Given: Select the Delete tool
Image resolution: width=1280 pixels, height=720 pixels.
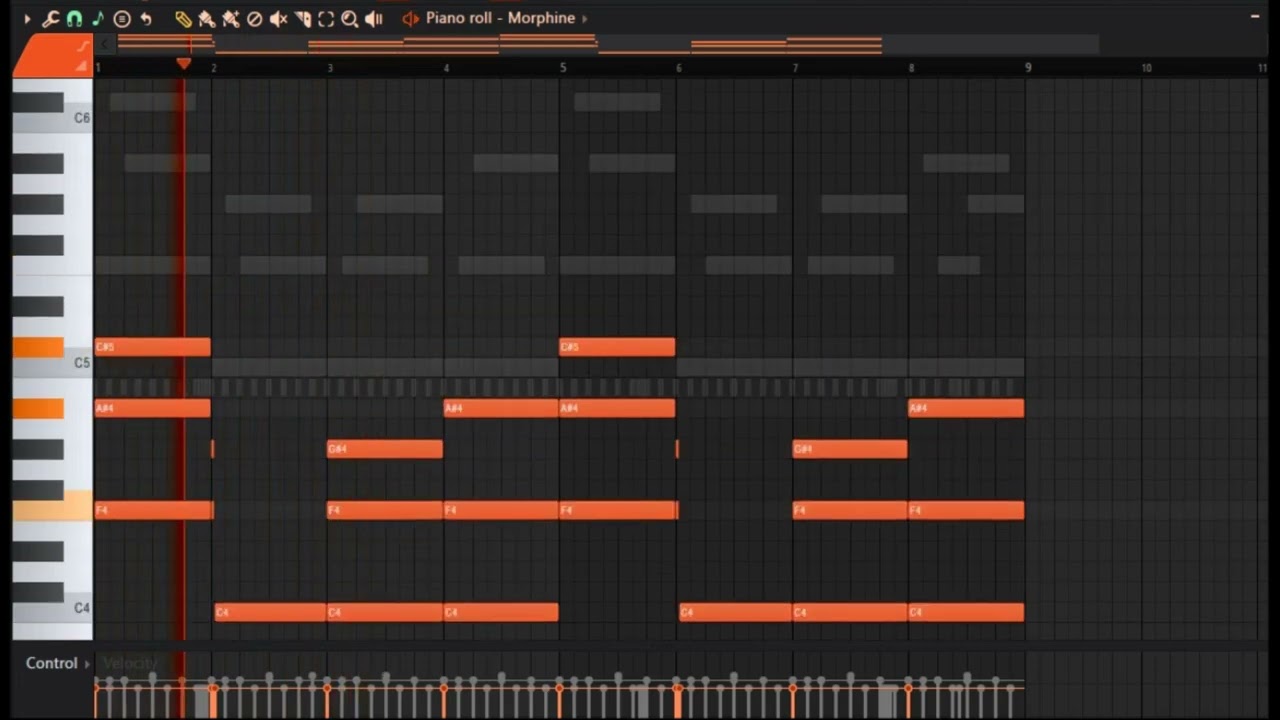Looking at the screenshot, I should 254,18.
